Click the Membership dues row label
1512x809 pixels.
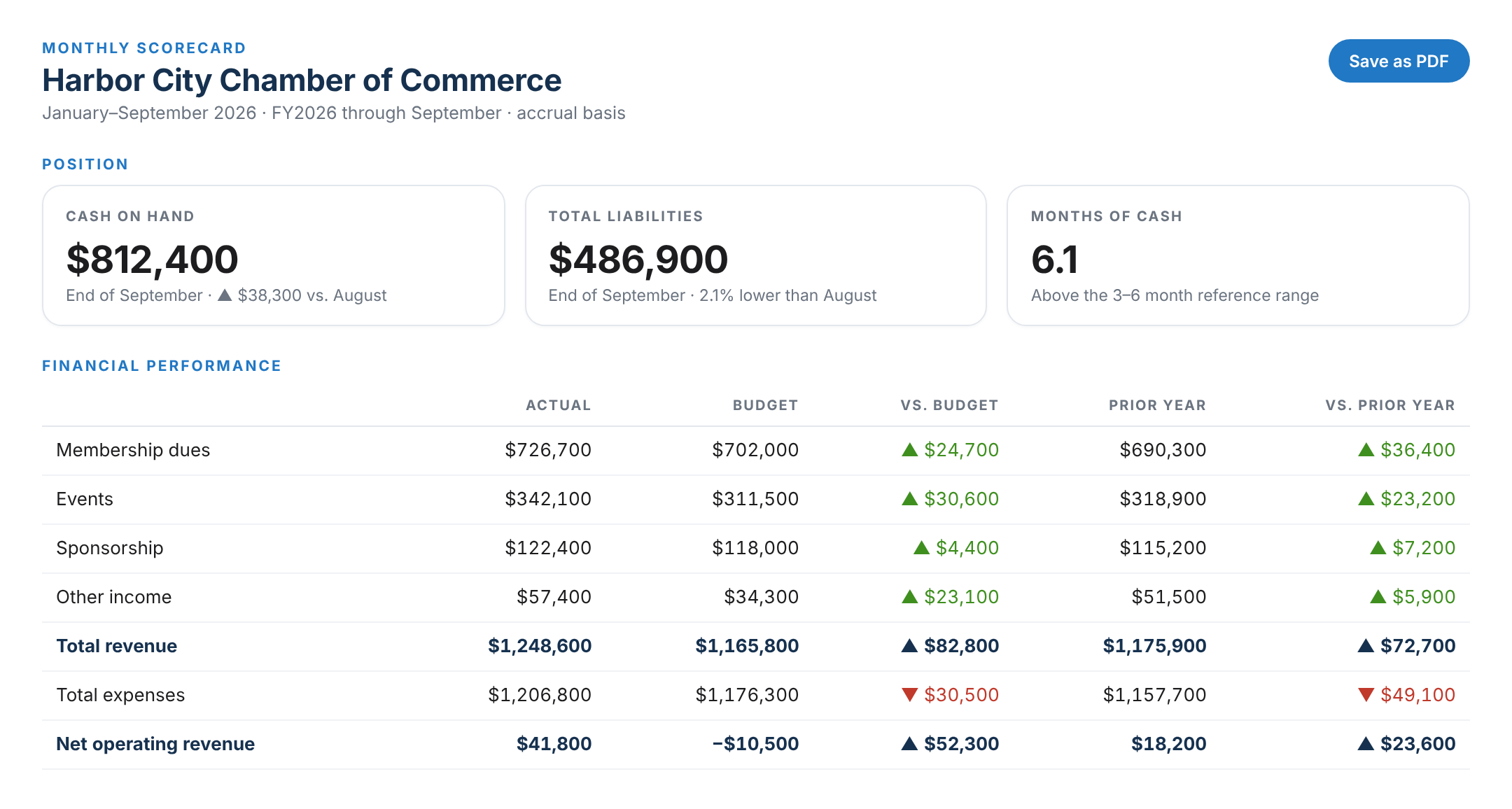(133, 450)
